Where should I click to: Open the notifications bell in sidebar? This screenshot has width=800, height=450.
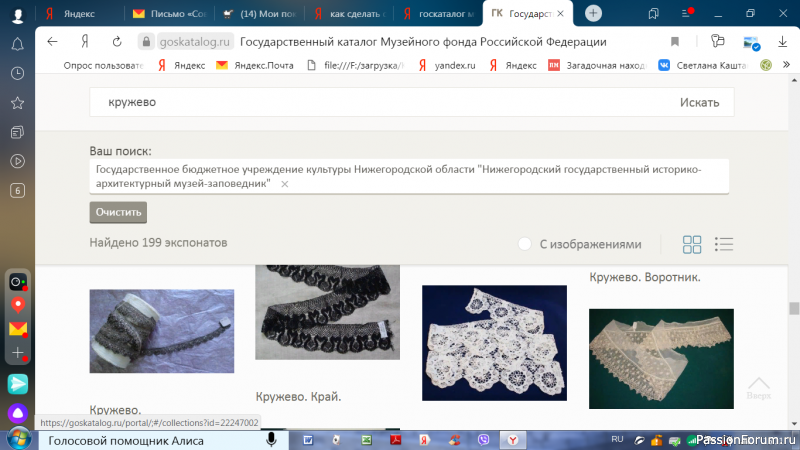pyautogui.click(x=17, y=44)
